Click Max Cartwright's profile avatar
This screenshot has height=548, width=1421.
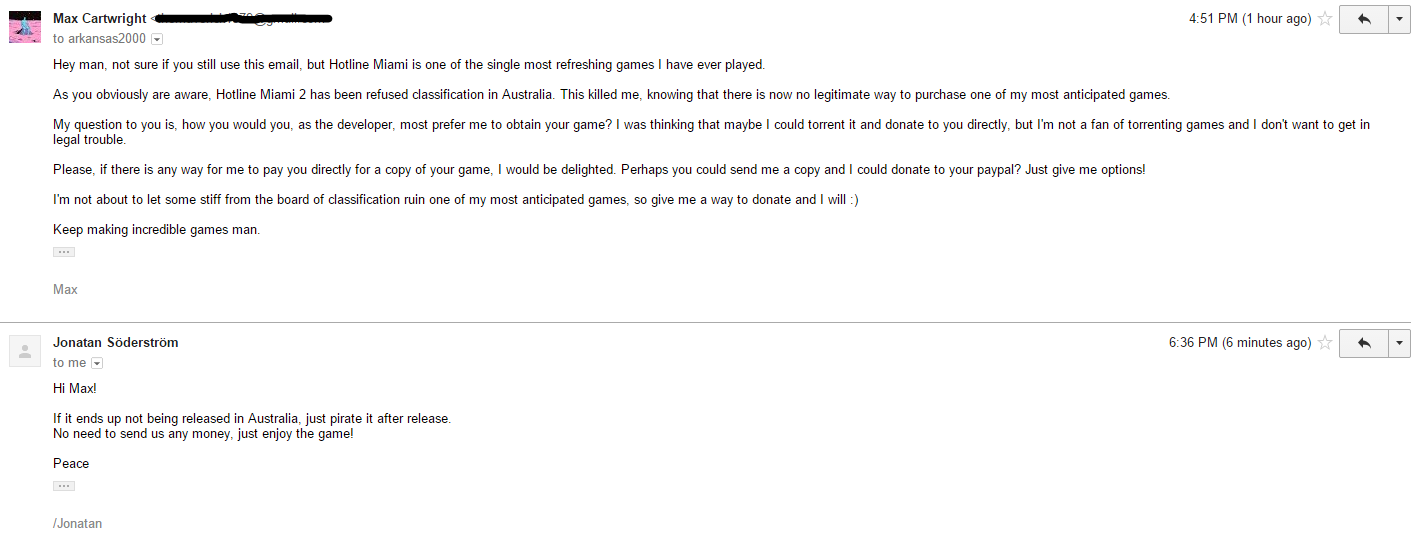(25, 27)
